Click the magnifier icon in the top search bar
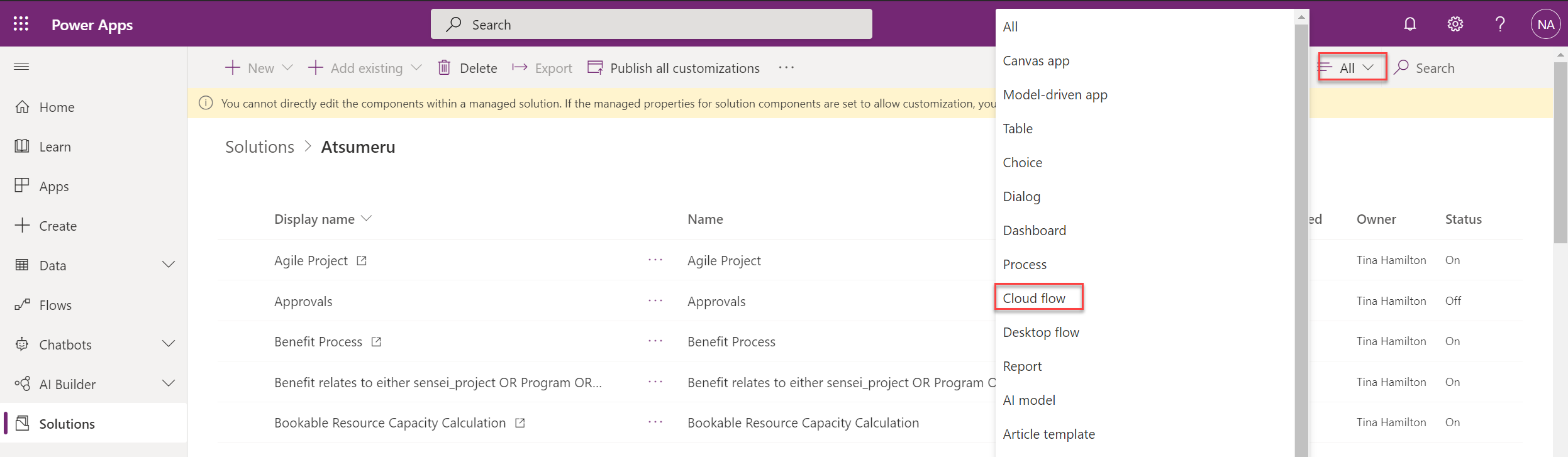 (x=453, y=24)
